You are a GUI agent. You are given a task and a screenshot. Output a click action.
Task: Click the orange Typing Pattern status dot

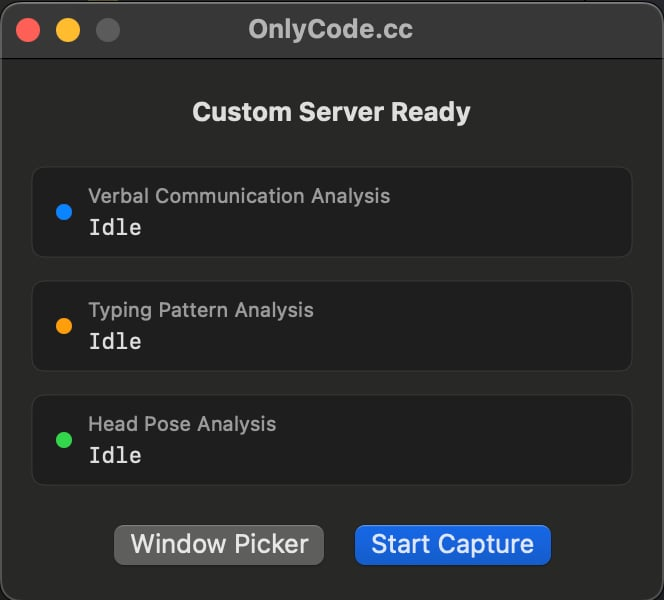[x=64, y=326]
